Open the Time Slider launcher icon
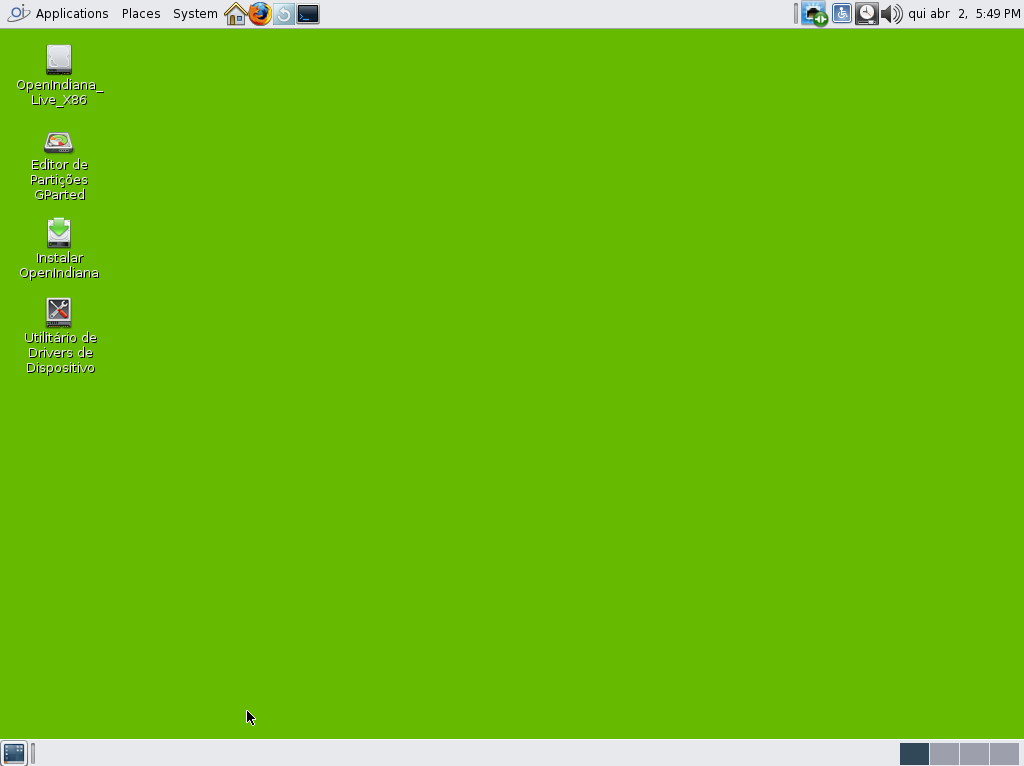Image resolution: width=1024 pixels, height=766 pixels. 283,14
